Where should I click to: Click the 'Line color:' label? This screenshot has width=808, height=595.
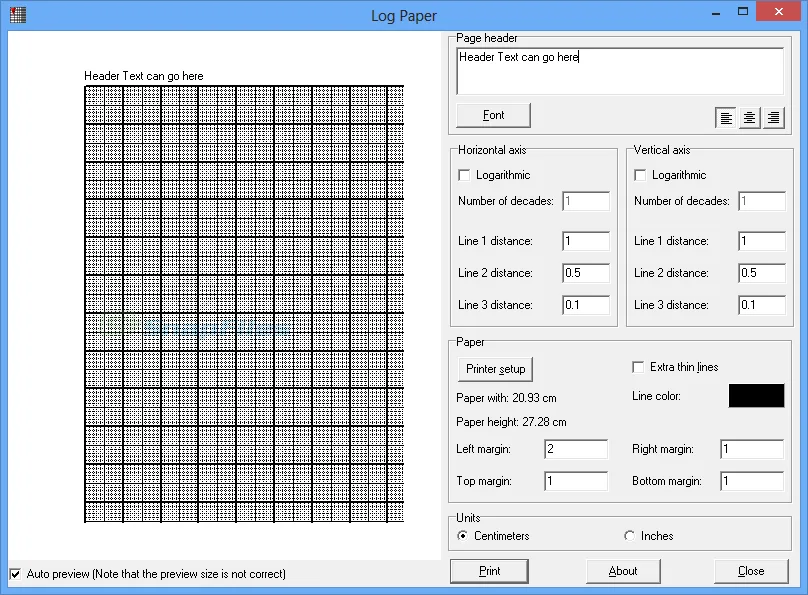[656, 396]
